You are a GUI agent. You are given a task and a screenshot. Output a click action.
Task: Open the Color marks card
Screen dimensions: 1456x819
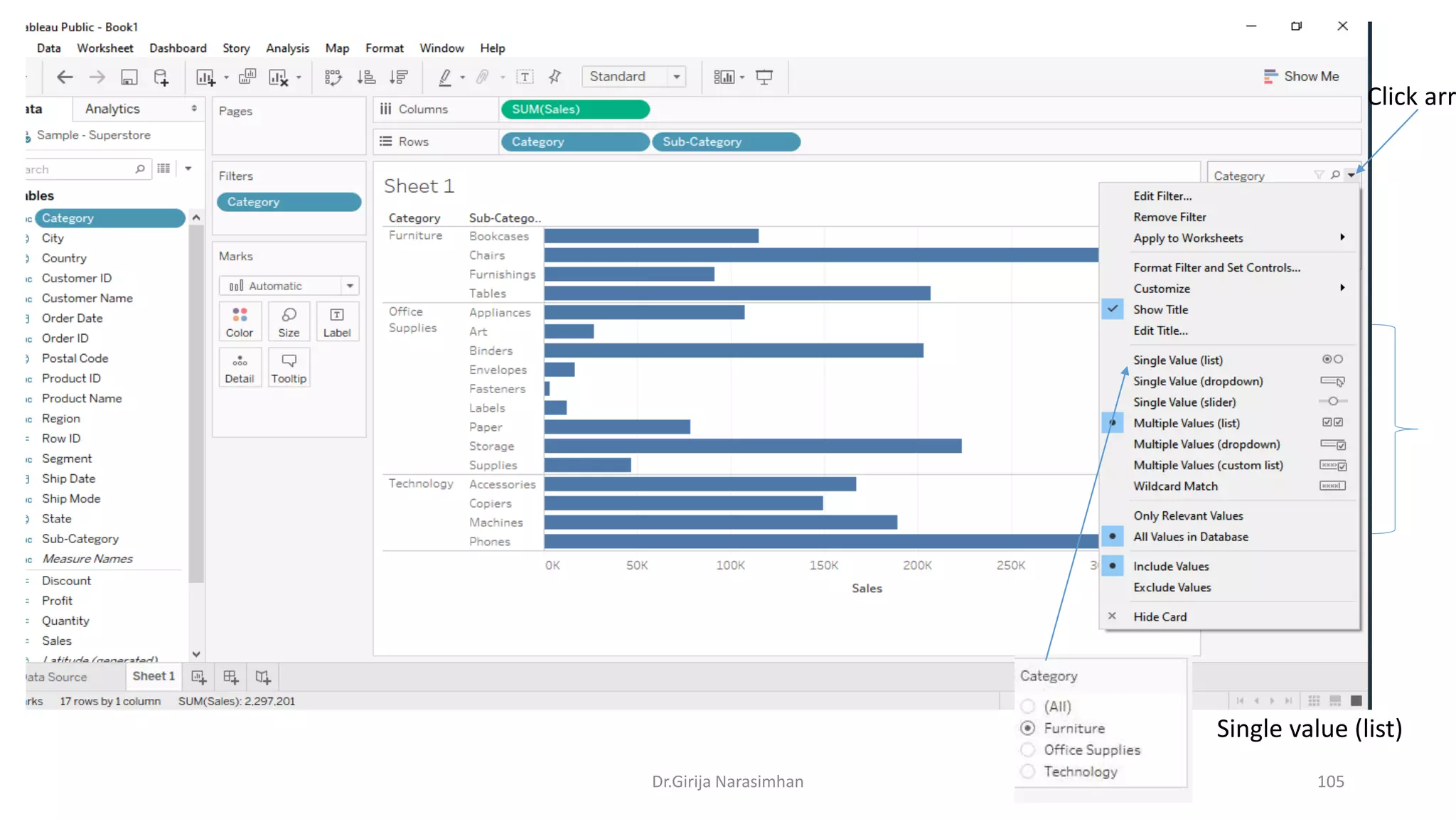pyautogui.click(x=240, y=321)
